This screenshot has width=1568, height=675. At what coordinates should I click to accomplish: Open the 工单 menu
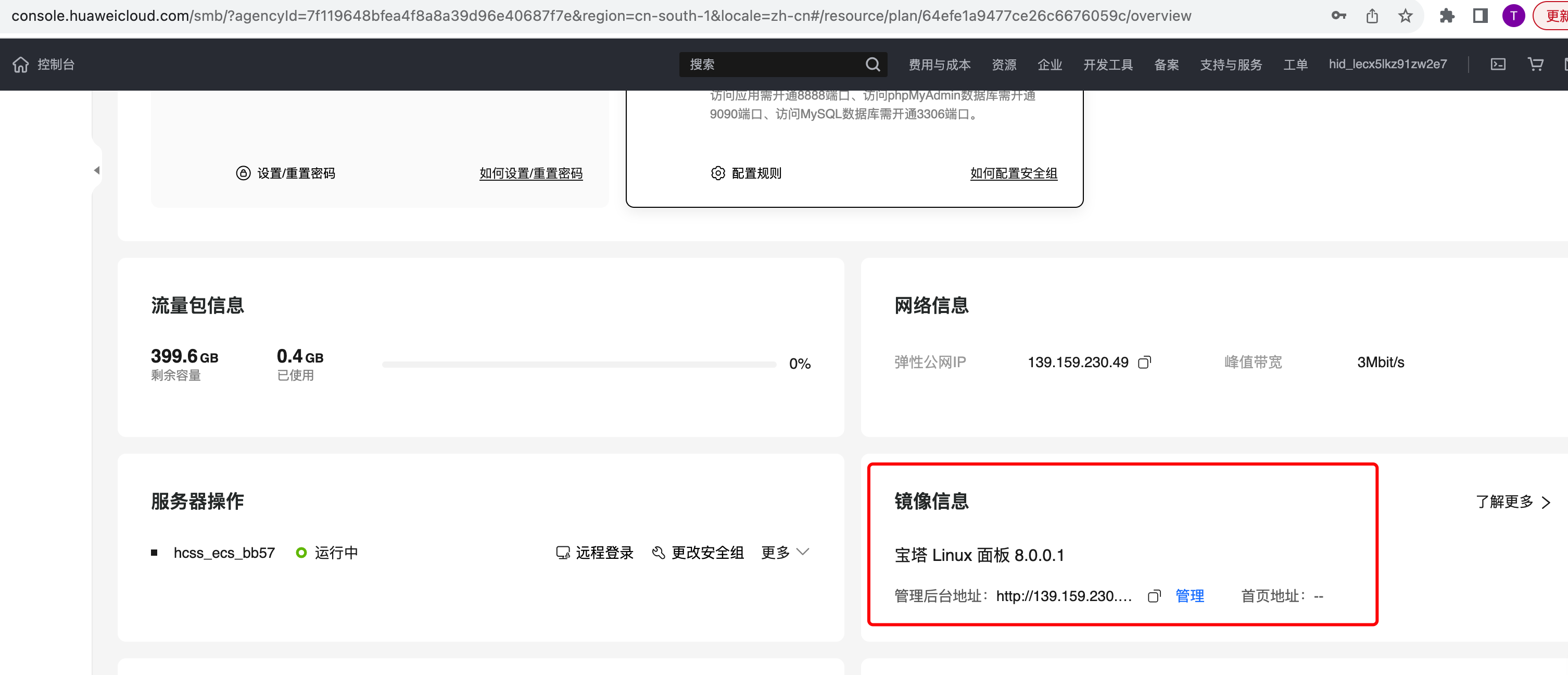[x=1295, y=65]
